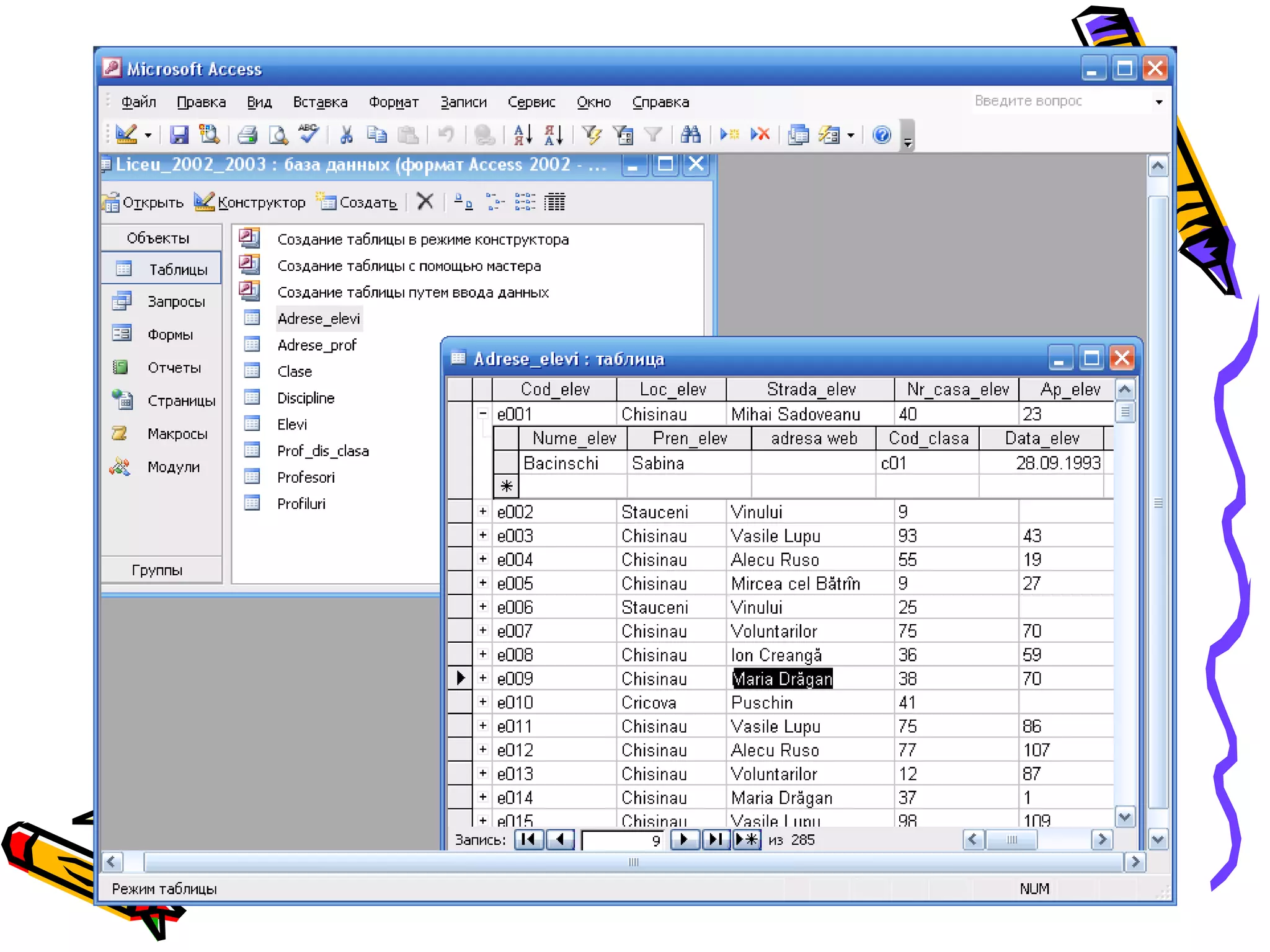
Task: Switch database window to details view
Action: coord(554,202)
